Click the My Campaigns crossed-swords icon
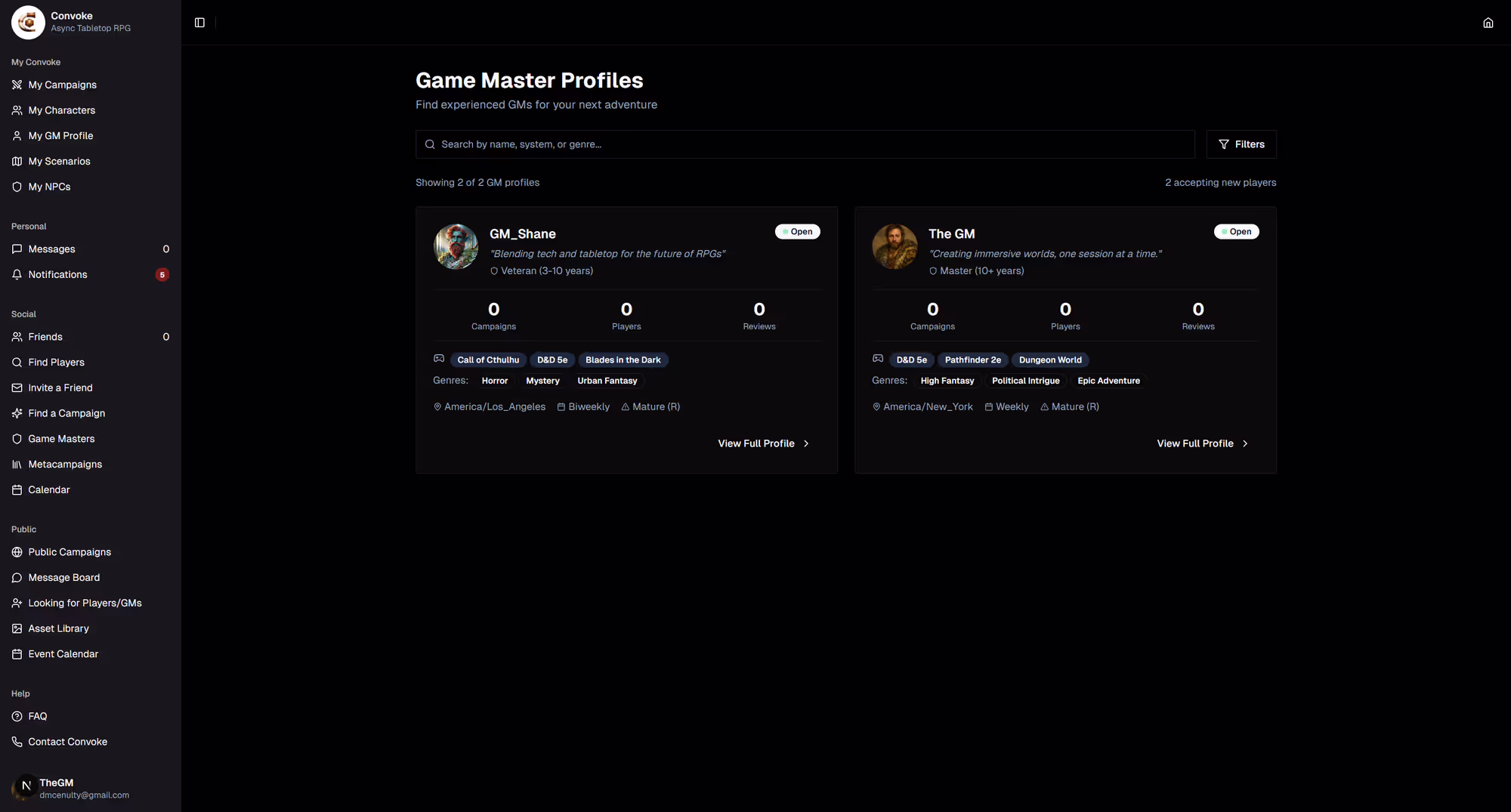The height and width of the screenshot is (812, 1511). [x=17, y=85]
